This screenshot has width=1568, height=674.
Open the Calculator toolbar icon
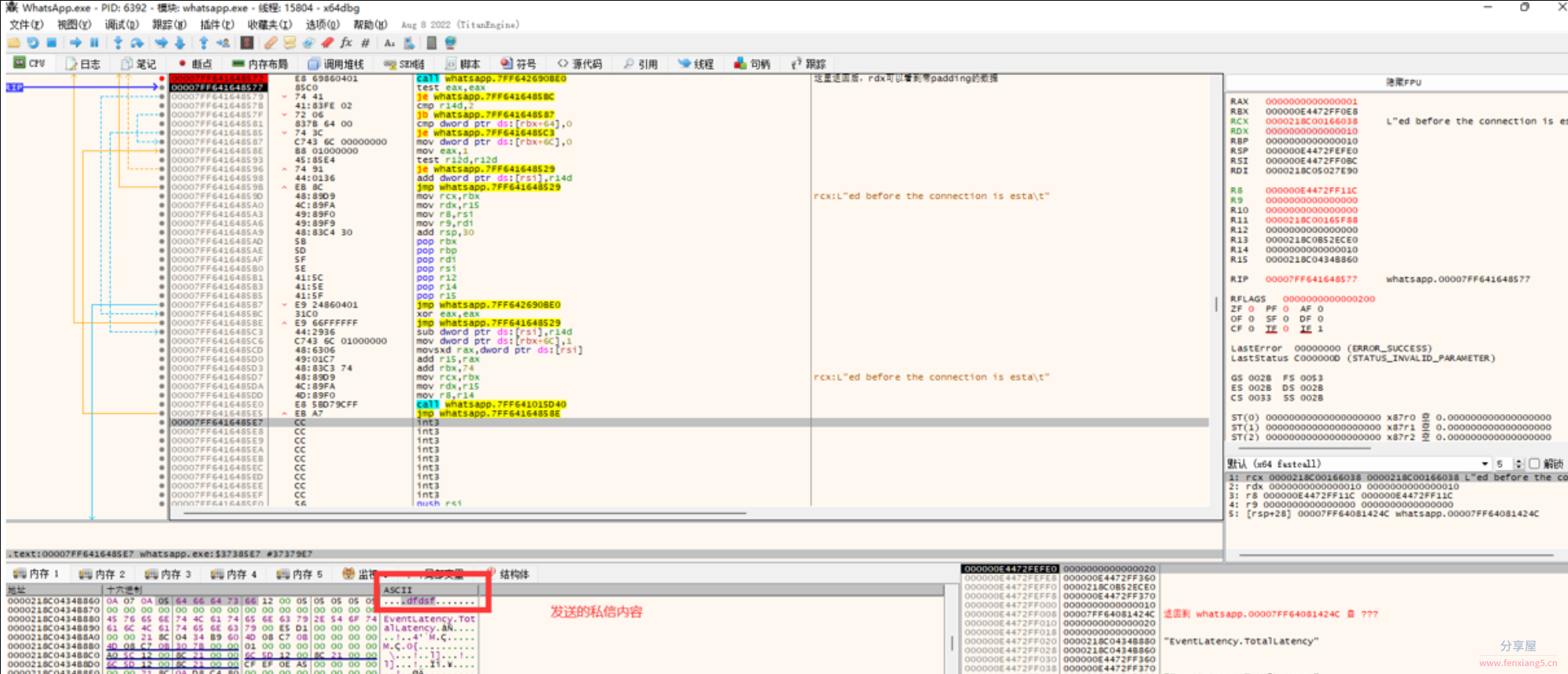(x=431, y=43)
